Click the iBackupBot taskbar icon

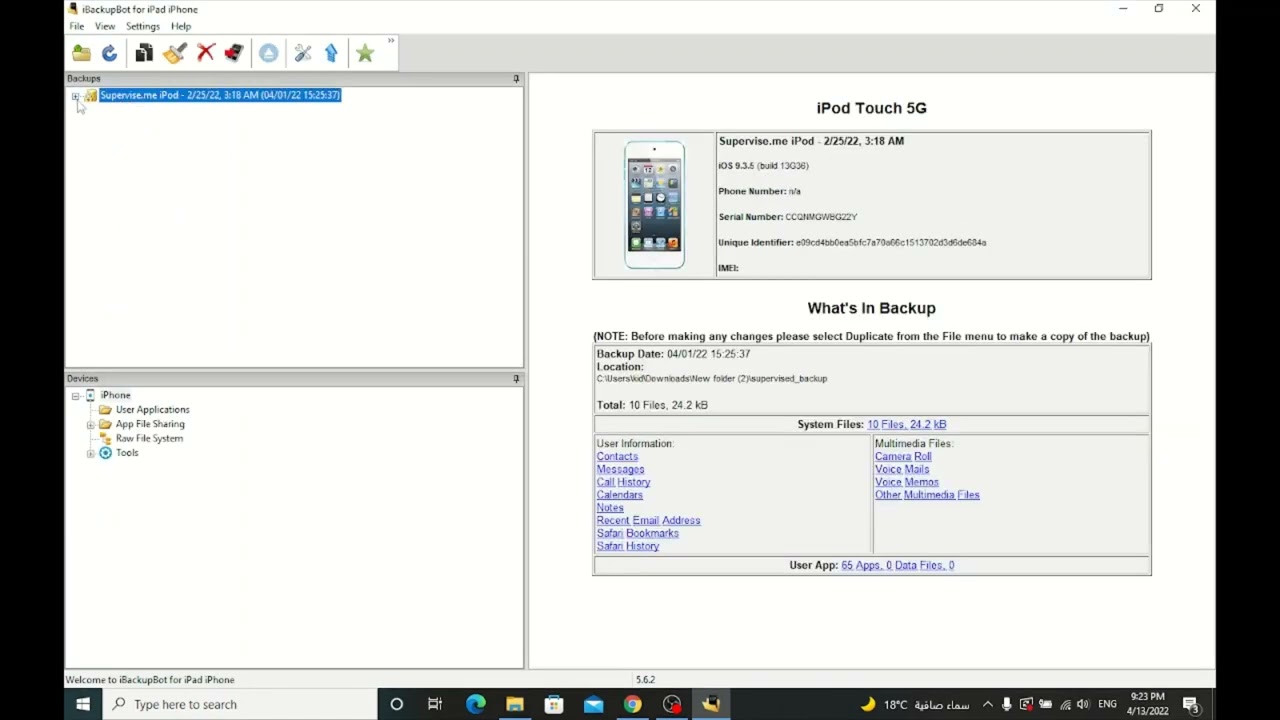[711, 704]
